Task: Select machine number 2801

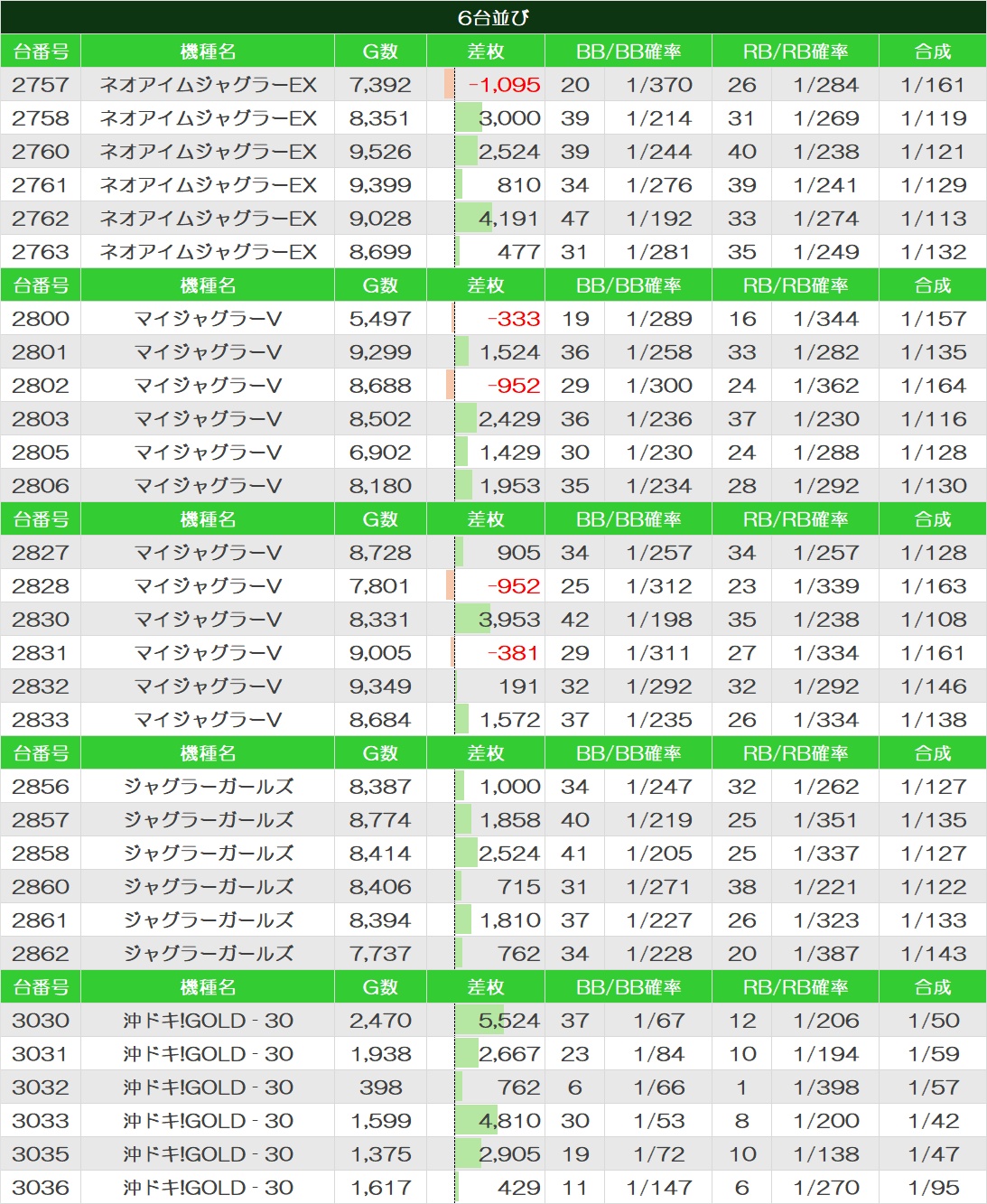Action: (41, 352)
